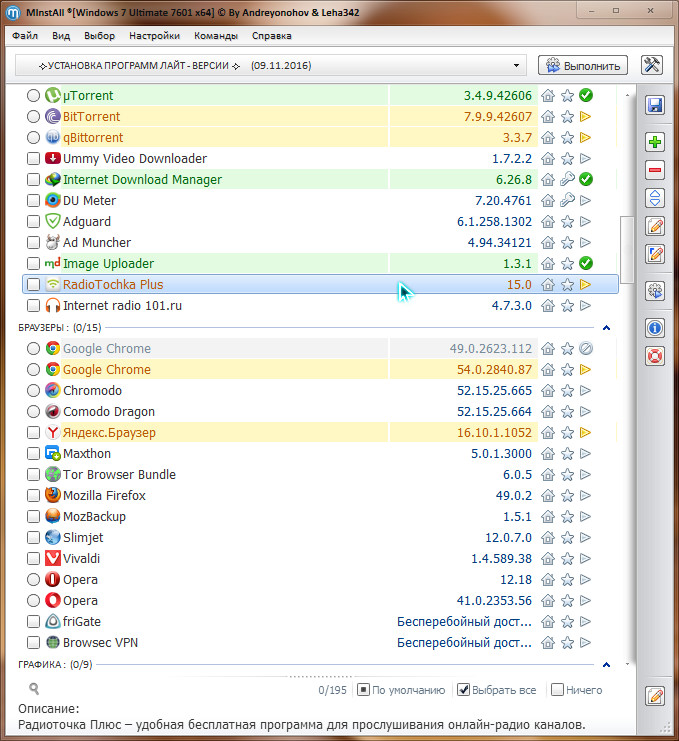
Task: Select the Slimjet row
Action: [x=320, y=537]
